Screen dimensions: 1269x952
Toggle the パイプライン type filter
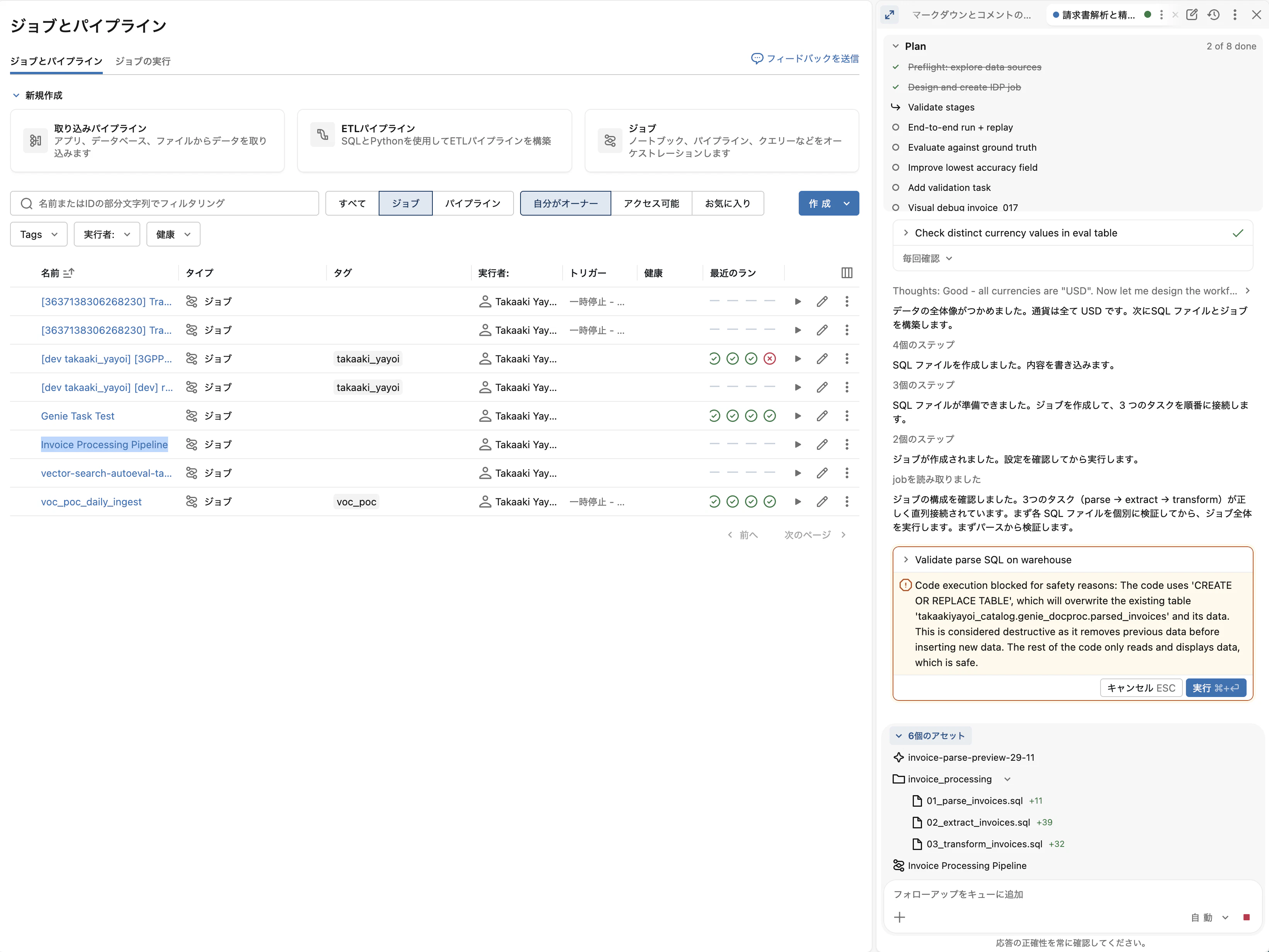click(x=473, y=203)
